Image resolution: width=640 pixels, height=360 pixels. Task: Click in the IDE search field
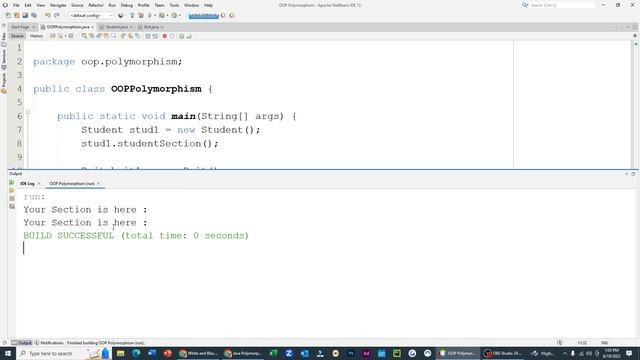coord(562,5)
